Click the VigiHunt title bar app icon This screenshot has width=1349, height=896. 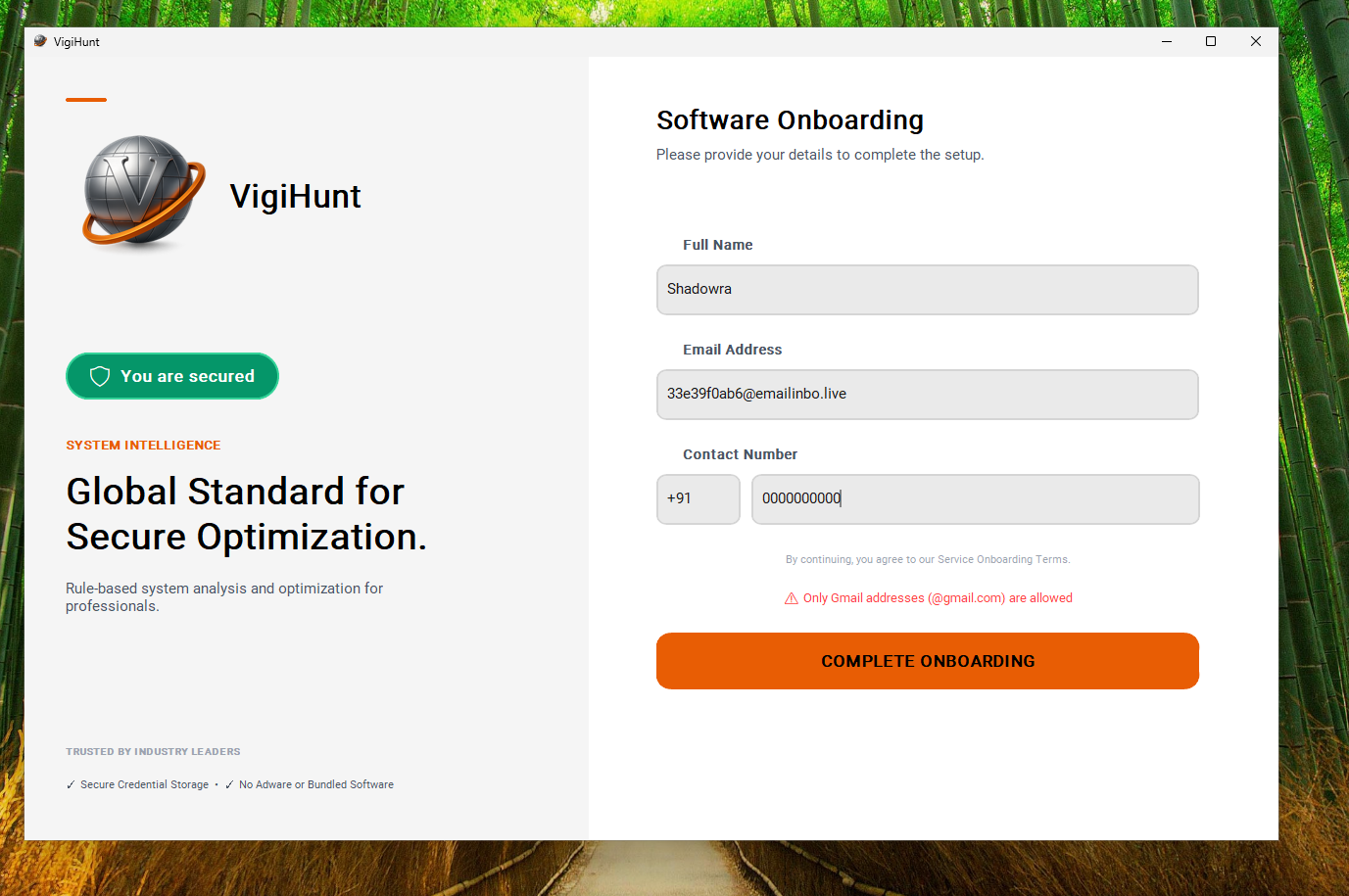[x=40, y=41]
